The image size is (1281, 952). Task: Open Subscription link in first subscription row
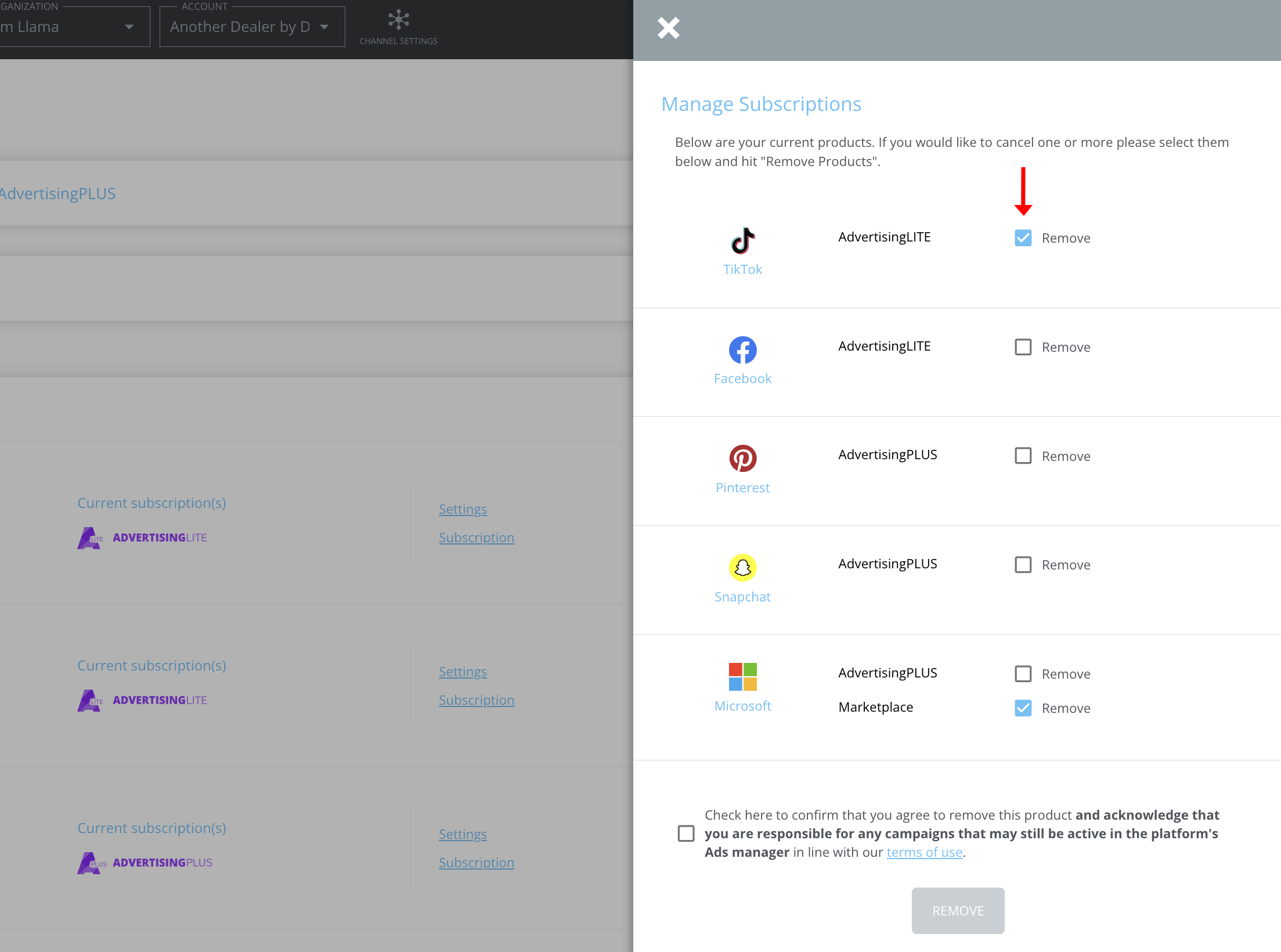477,538
